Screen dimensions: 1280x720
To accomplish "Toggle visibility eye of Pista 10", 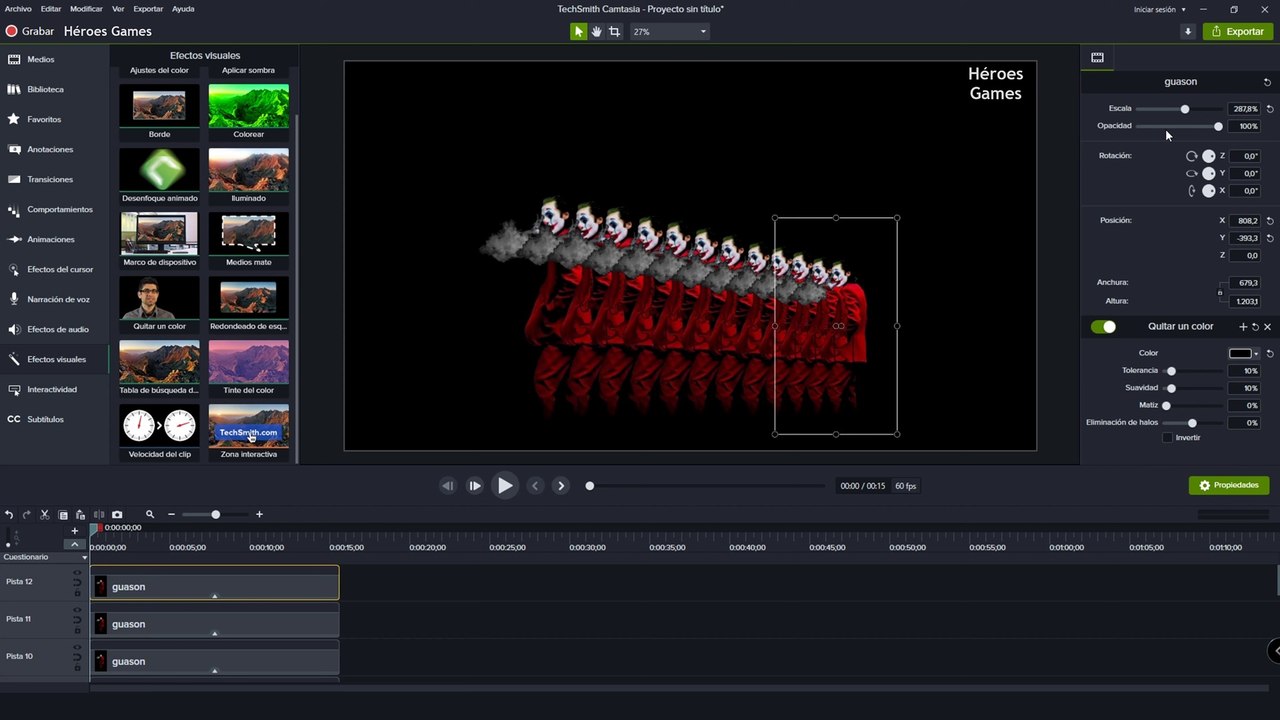I will [77, 647].
